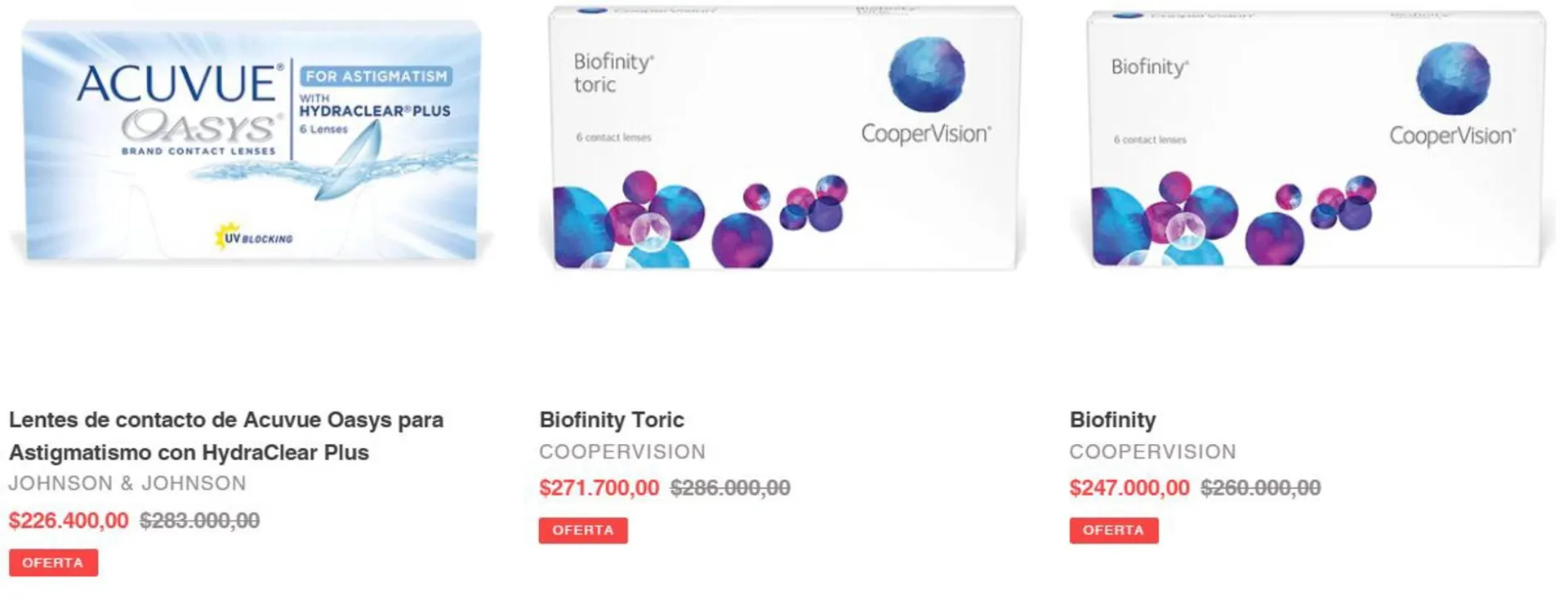Click the $226.400,00 sale price
This screenshot has width=1568, height=599.
coord(69,521)
